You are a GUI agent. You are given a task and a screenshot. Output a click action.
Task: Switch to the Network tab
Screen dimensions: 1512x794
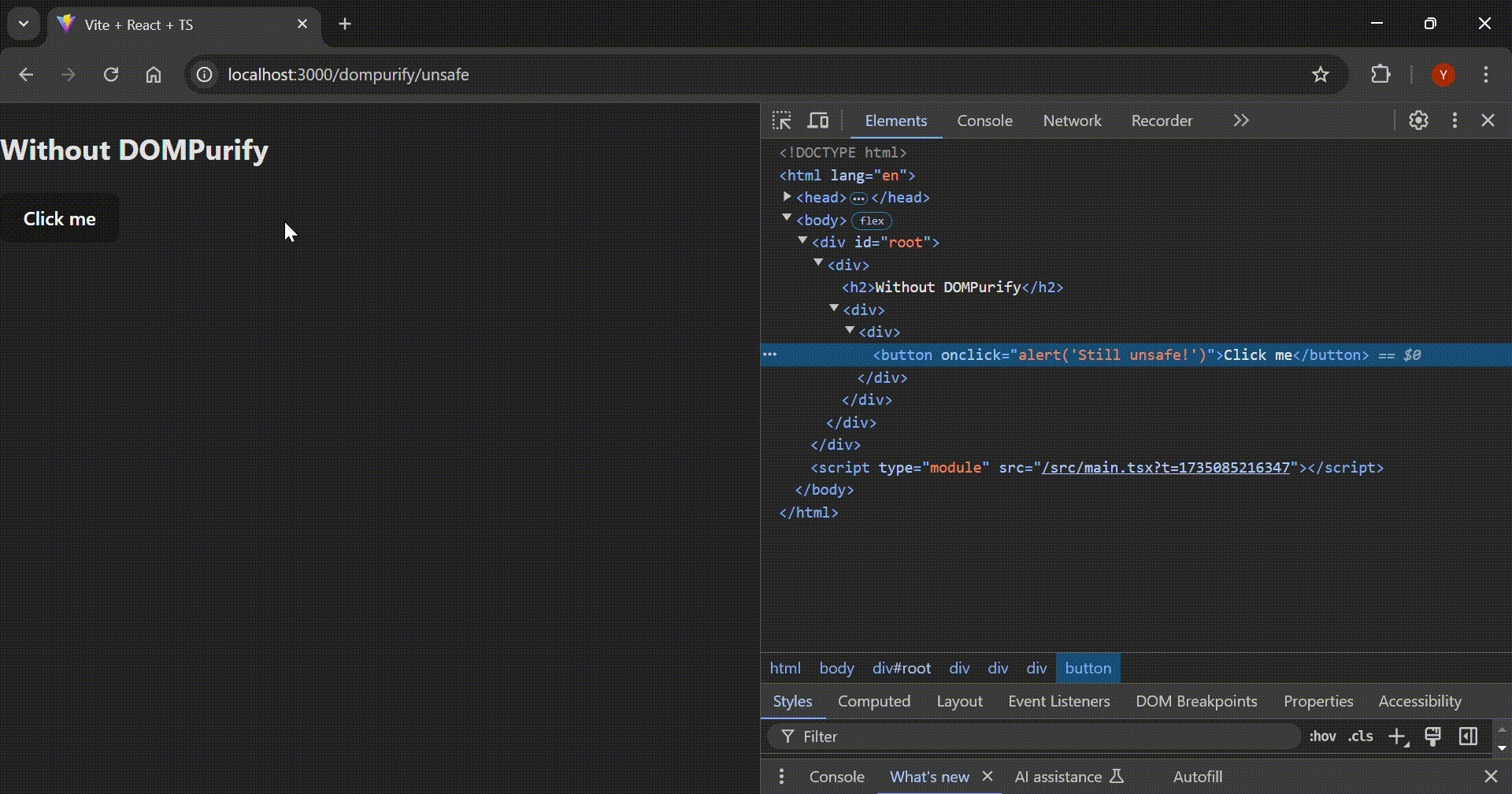1072,121
